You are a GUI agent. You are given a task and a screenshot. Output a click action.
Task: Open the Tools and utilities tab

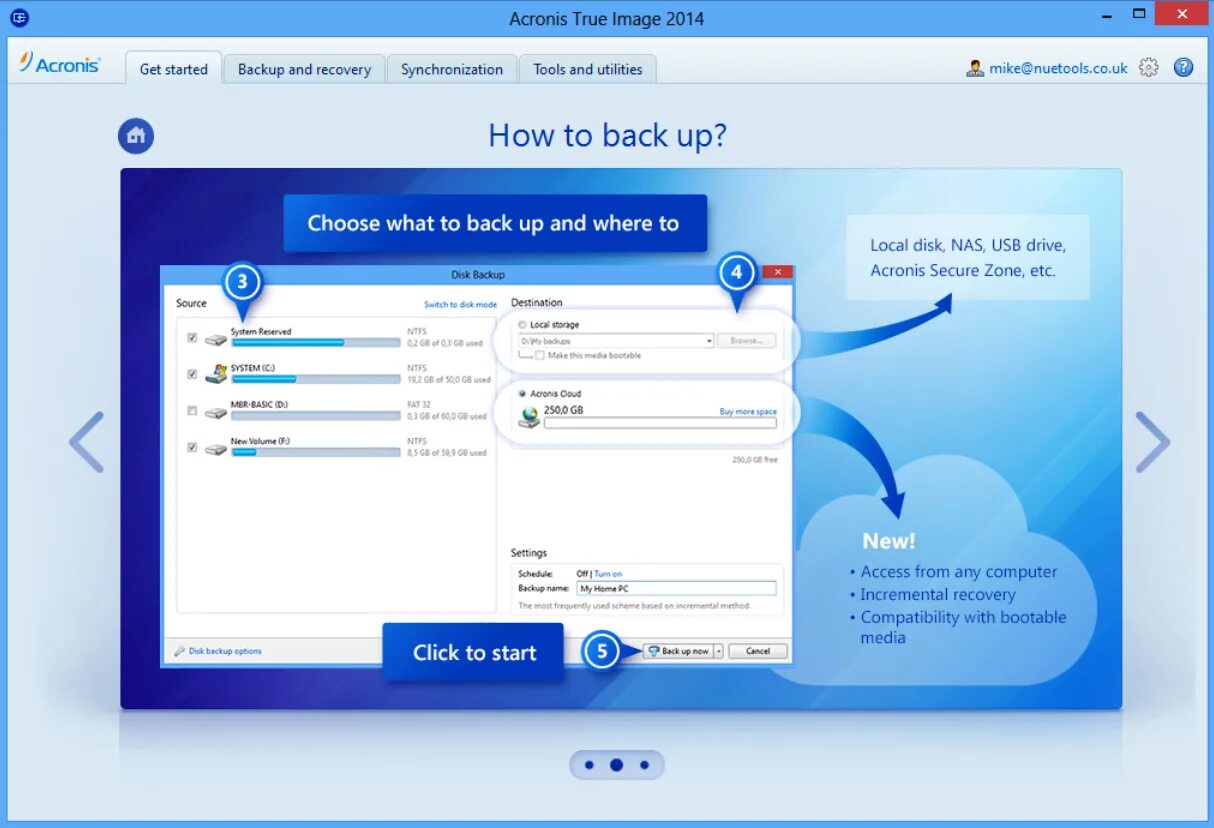click(588, 69)
